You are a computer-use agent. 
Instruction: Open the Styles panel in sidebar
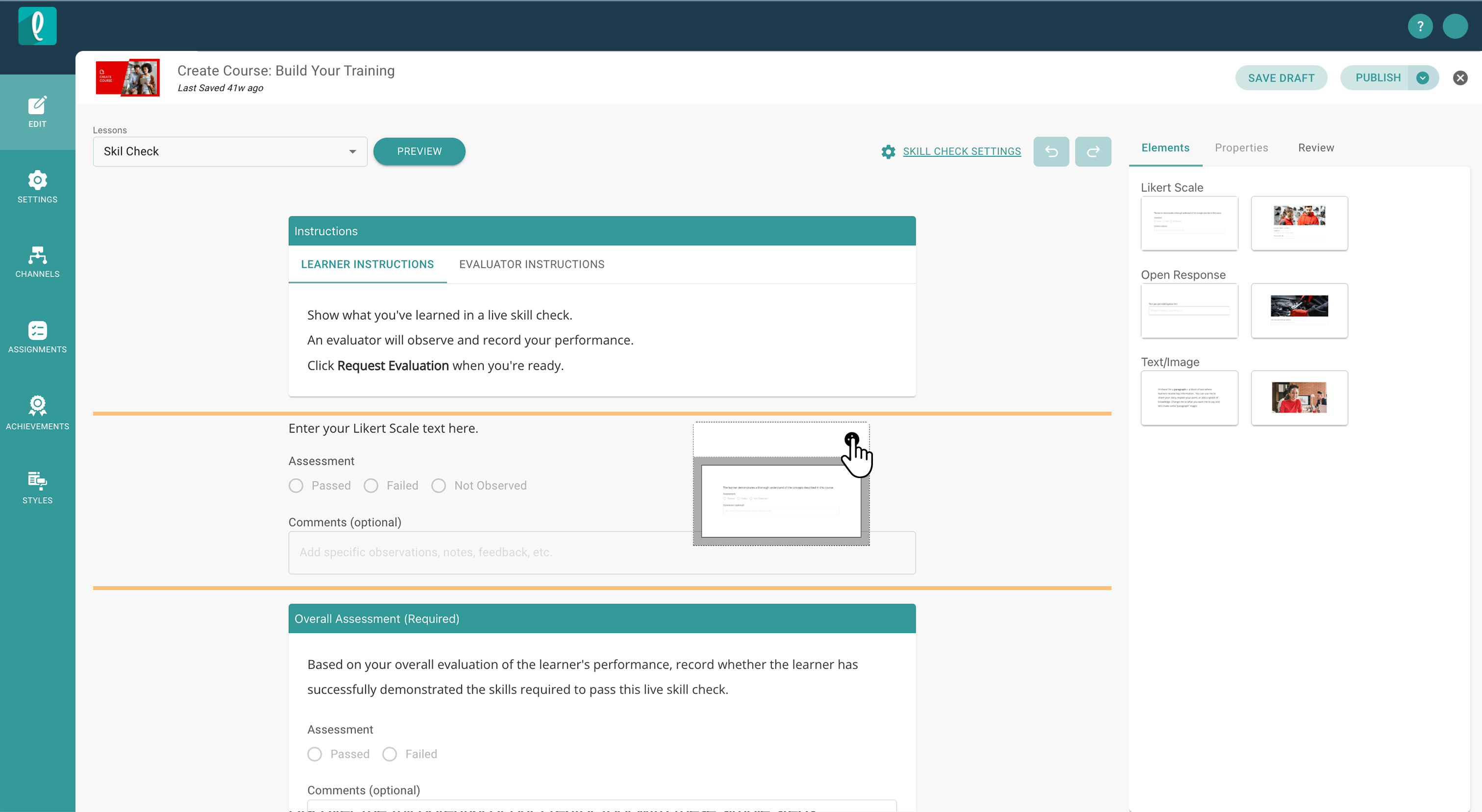(37, 488)
